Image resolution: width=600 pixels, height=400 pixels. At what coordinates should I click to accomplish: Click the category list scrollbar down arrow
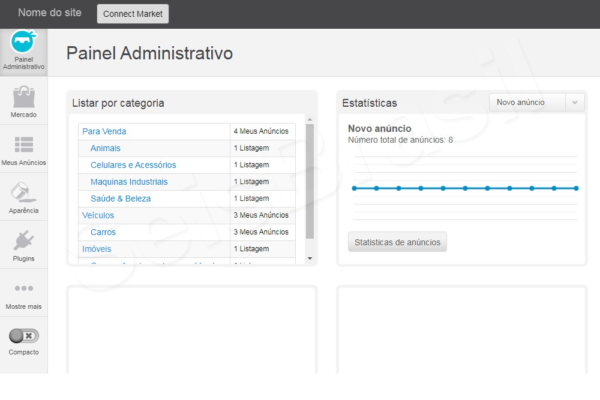pos(309,259)
